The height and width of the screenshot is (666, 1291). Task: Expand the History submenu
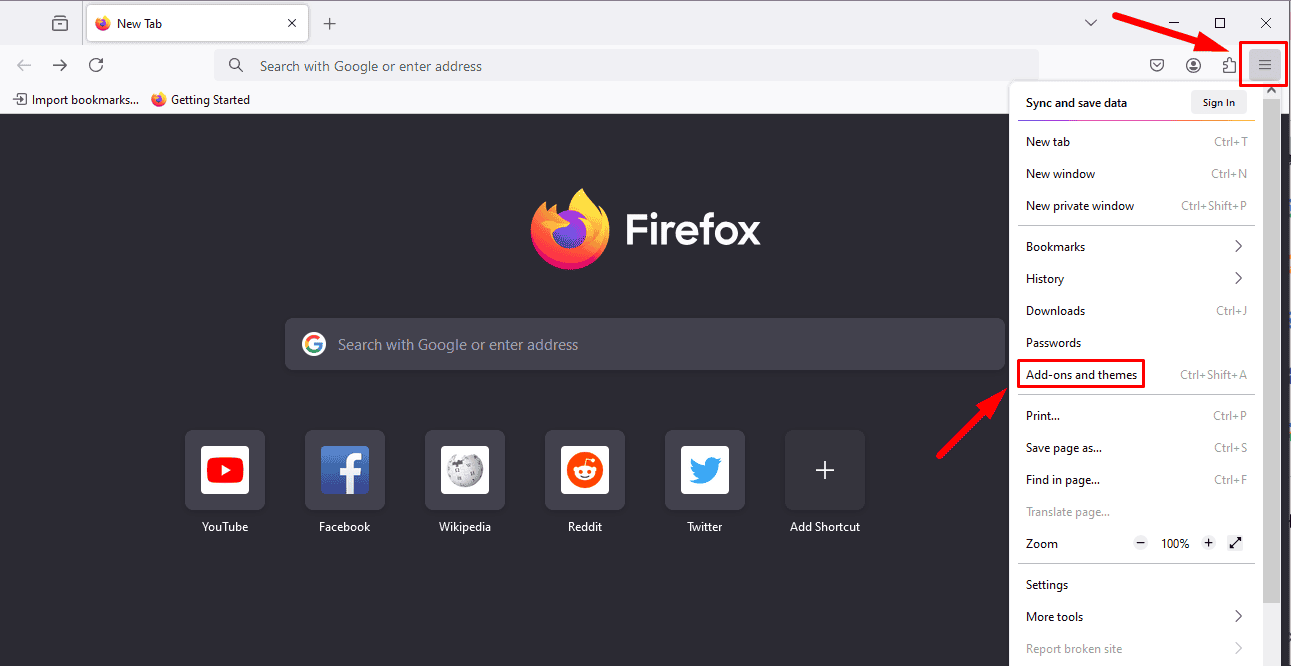click(x=1136, y=279)
